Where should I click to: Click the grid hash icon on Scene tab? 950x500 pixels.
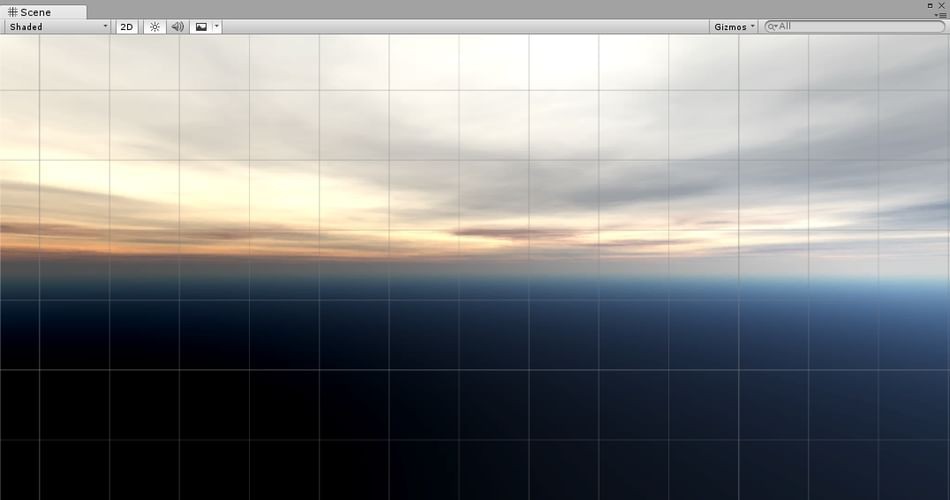(x=12, y=12)
